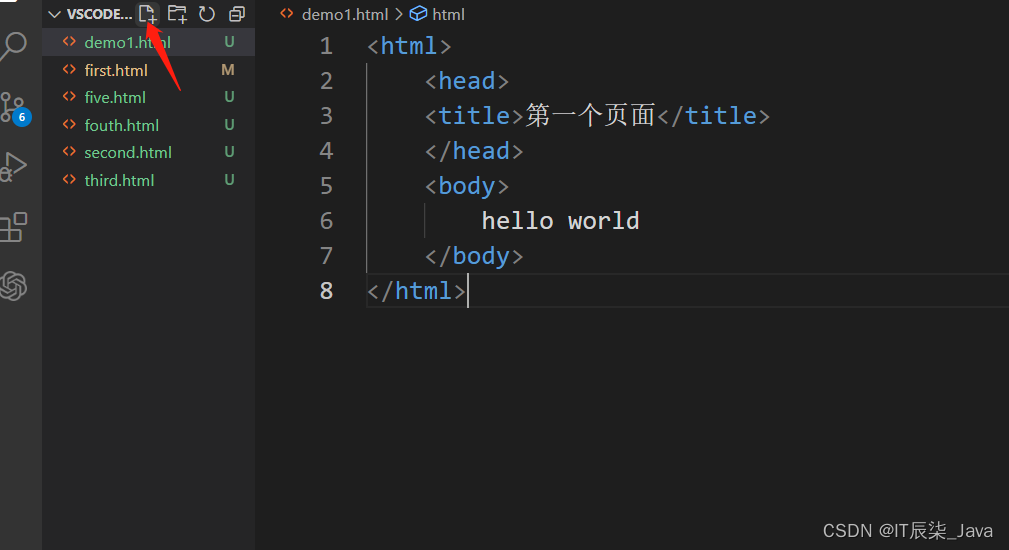This screenshot has width=1009, height=550.
Task: Click the opening body tag on line 5
Action: click(x=467, y=186)
